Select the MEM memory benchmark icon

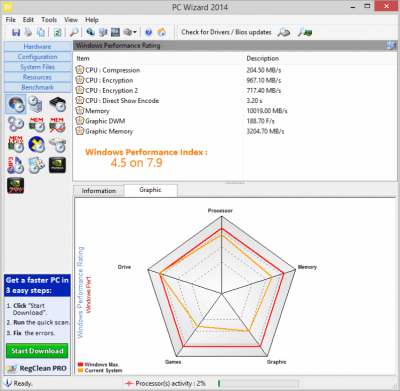[37, 124]
